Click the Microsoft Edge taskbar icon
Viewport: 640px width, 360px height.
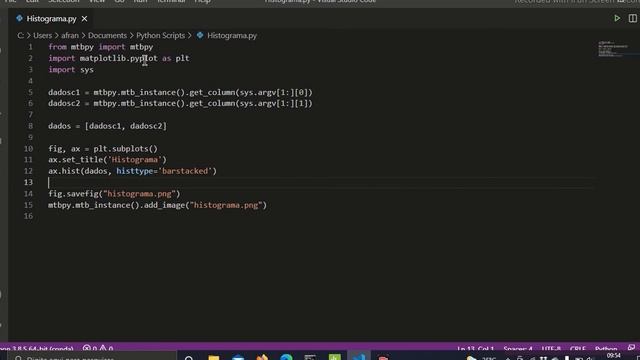click(x=286, y=357)
